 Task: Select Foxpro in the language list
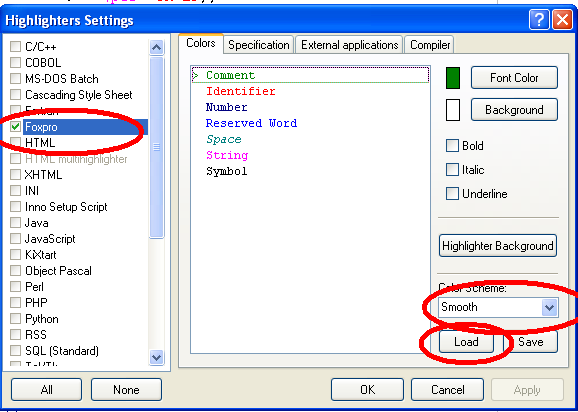point(85,127)
